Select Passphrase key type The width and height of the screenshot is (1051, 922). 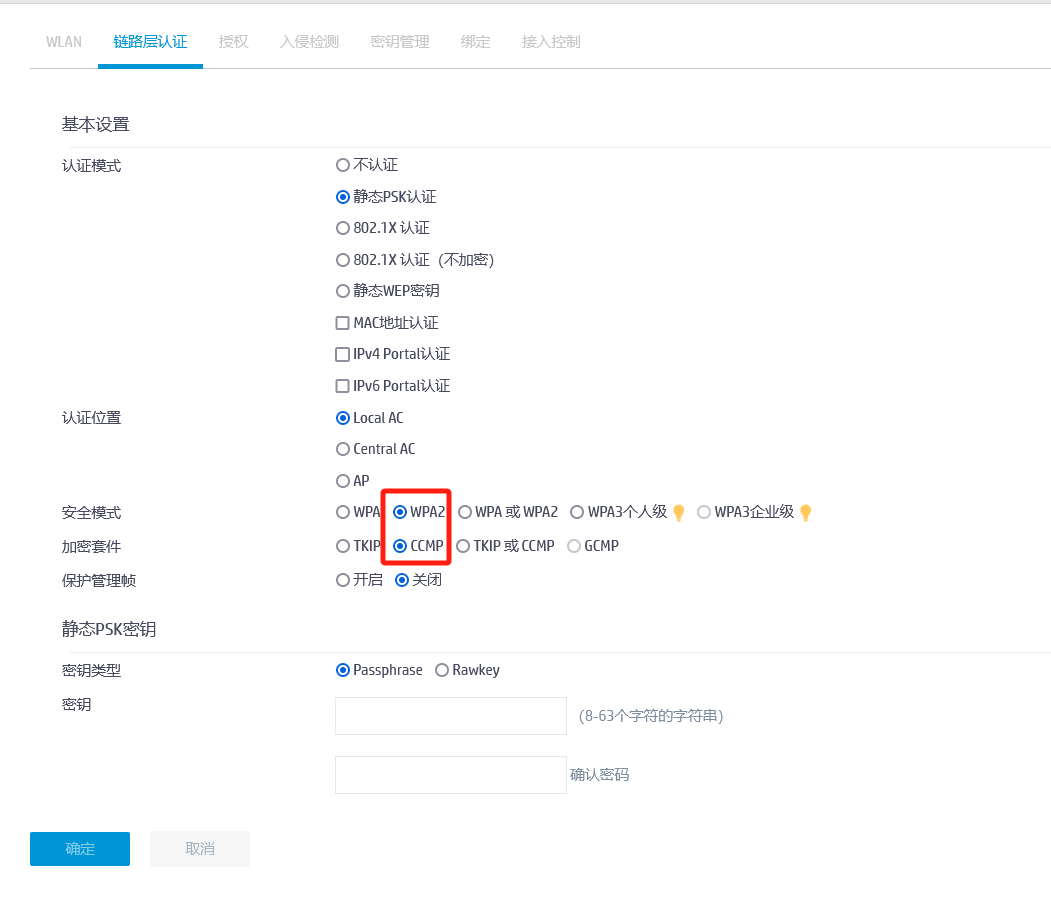pyautogui.click(x=343, y=670)
